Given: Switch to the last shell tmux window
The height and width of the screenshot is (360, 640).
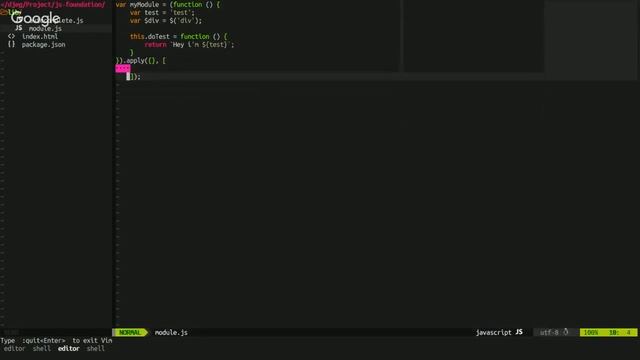Looking at the screenshot, I should (x=96, y=349).
